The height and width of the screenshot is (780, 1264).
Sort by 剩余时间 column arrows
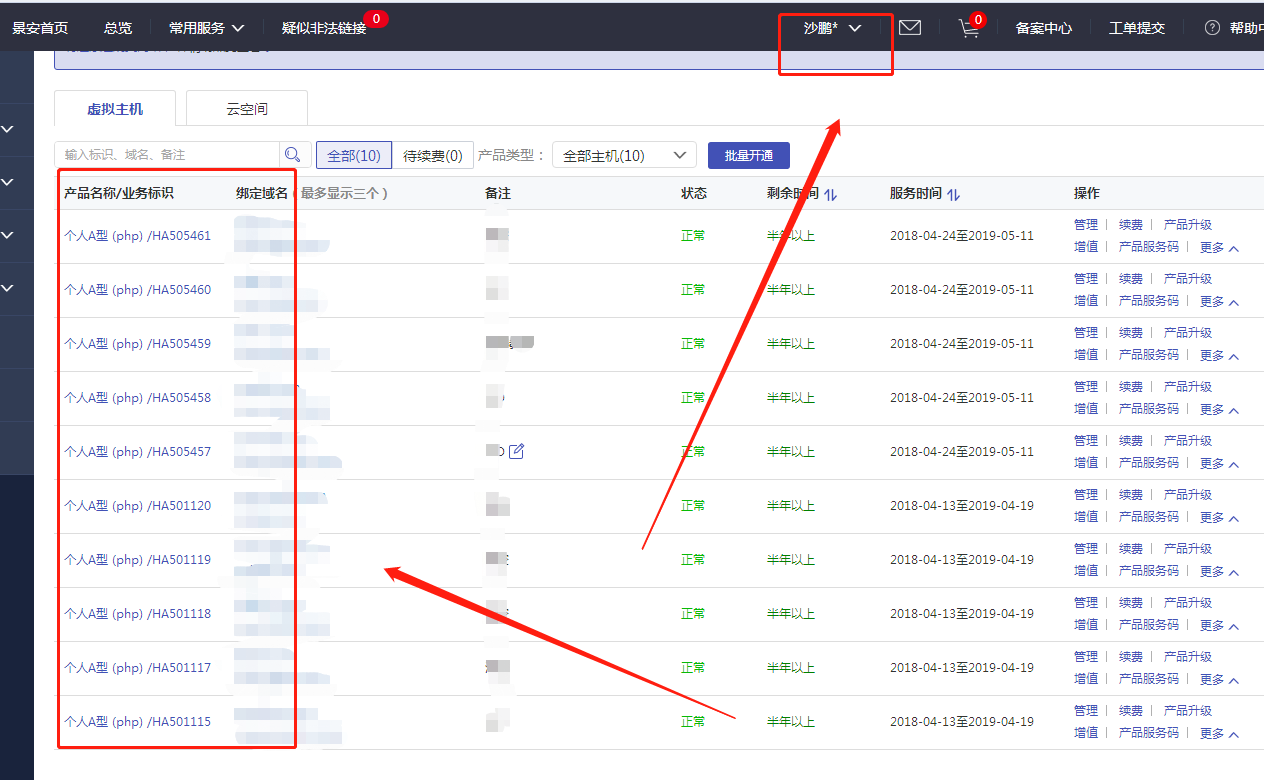(830, 194)
